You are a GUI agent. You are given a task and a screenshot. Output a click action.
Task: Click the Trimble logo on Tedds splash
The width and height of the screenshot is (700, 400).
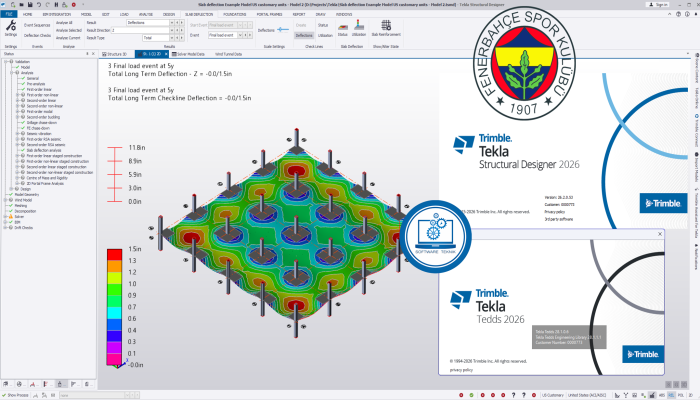(x=643, y=354)
